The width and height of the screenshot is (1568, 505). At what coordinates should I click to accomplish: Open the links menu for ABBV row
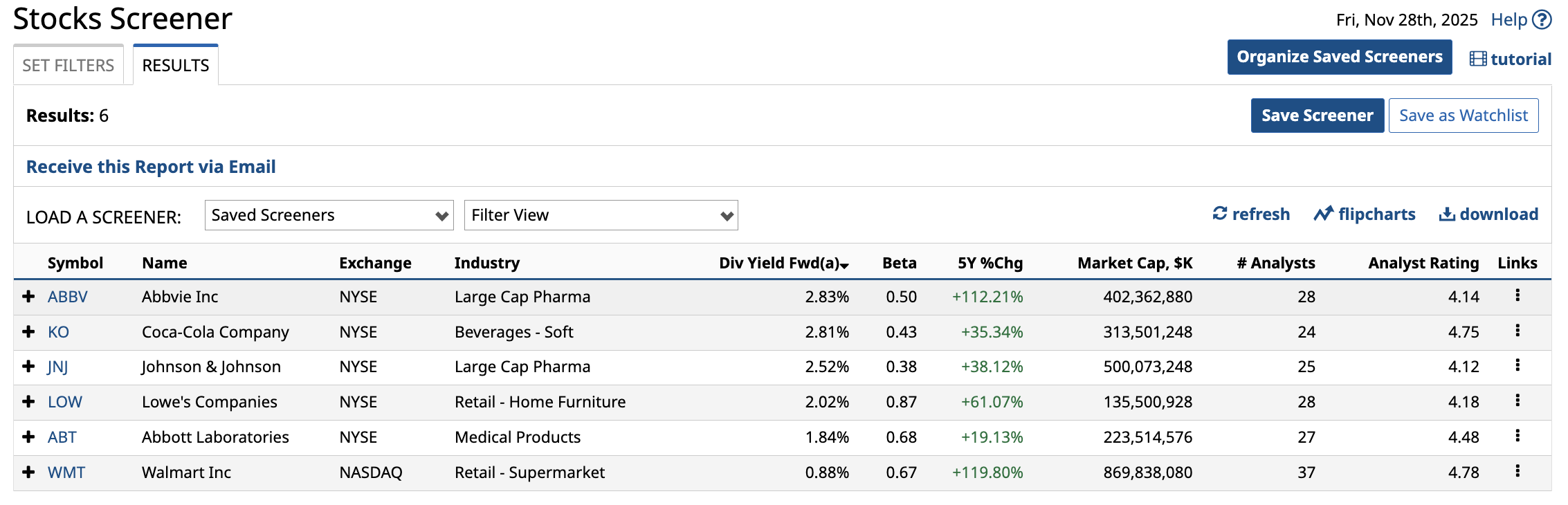[x=1517, y=295]
